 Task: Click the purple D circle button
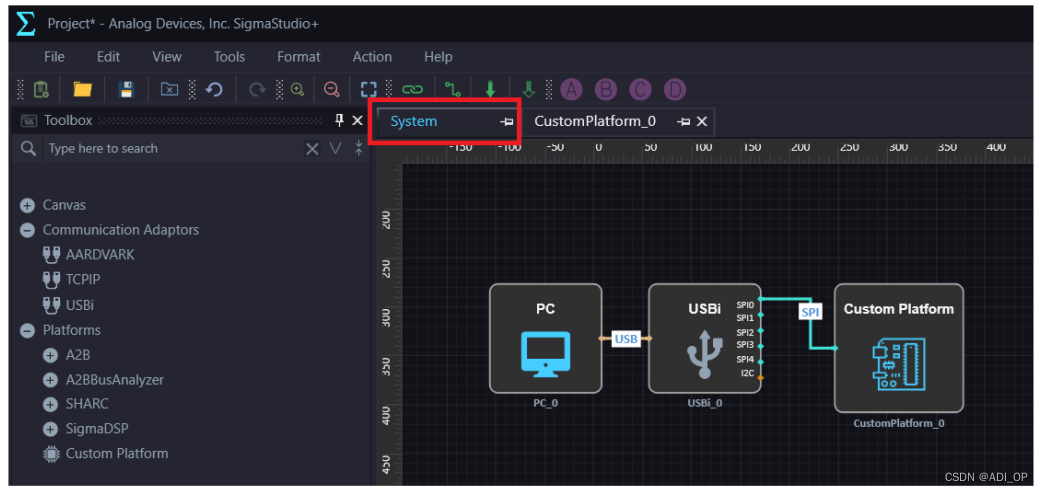click(x=674, y=89)
